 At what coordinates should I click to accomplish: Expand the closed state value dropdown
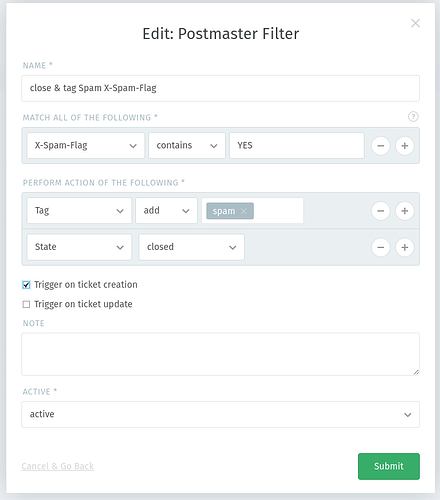pyautogui.click(x=192, y=247)
